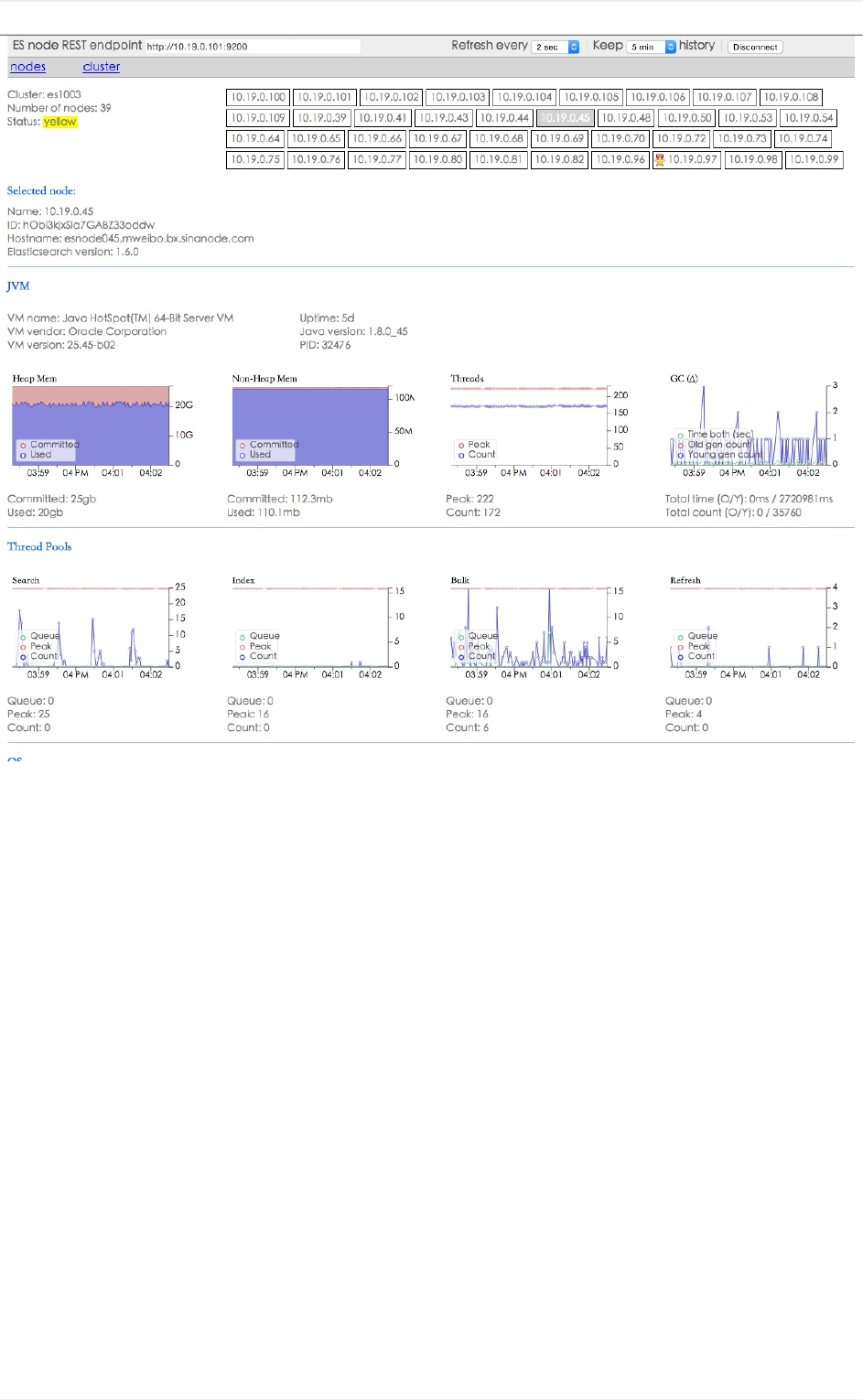
Task: Switch to the nodes view link
Action: 27,67
